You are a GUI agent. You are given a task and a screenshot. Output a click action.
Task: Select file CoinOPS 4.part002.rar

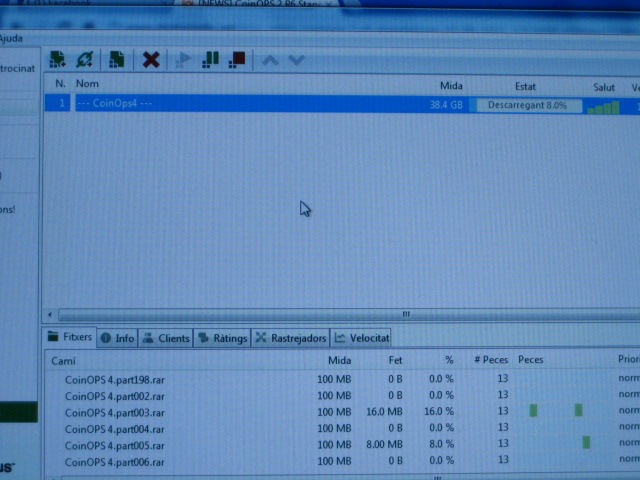(x=115, y=396)
